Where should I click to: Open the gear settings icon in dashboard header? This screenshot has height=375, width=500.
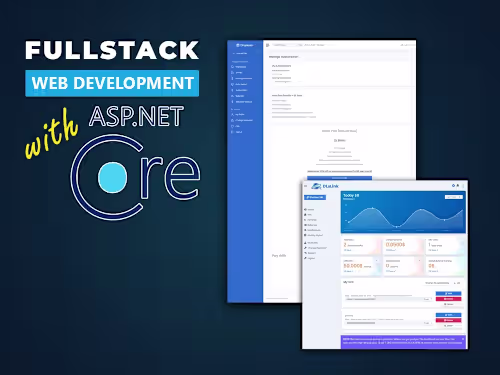pos(453,186)
